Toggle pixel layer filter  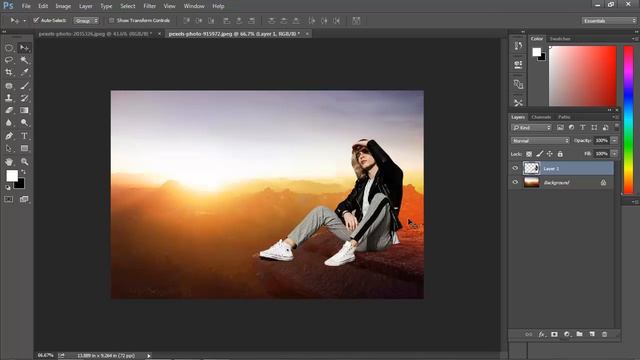pyautogui.click(x=560, y=128)
